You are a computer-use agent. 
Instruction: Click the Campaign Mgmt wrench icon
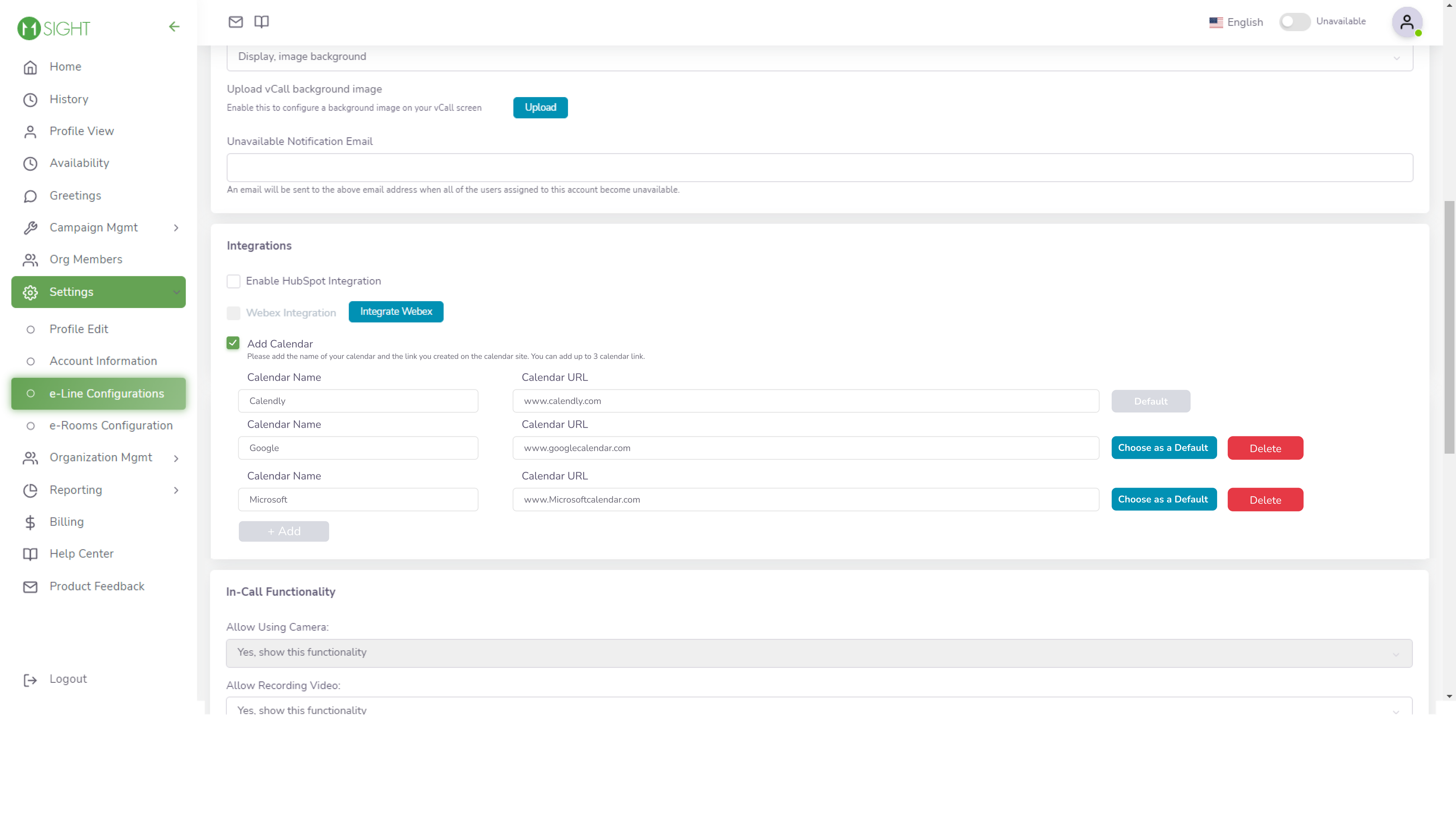point(30,228)
